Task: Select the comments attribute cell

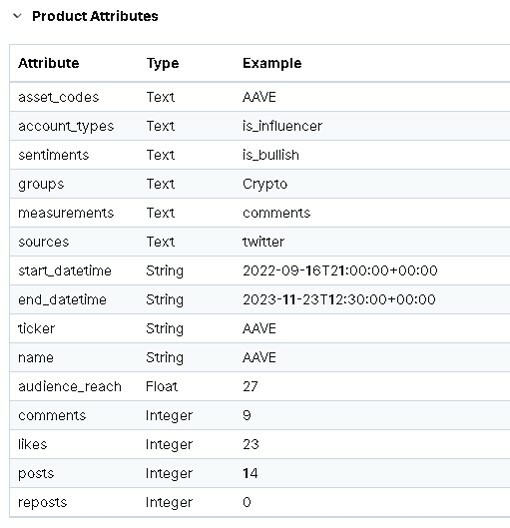Action: point(52,416)
